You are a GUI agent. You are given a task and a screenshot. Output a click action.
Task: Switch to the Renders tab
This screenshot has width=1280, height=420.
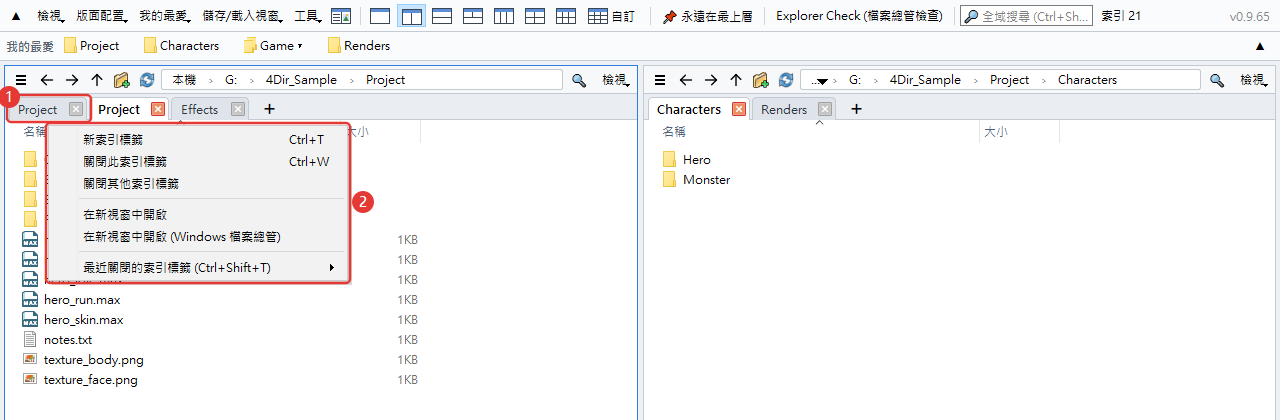tap(784, 110)
